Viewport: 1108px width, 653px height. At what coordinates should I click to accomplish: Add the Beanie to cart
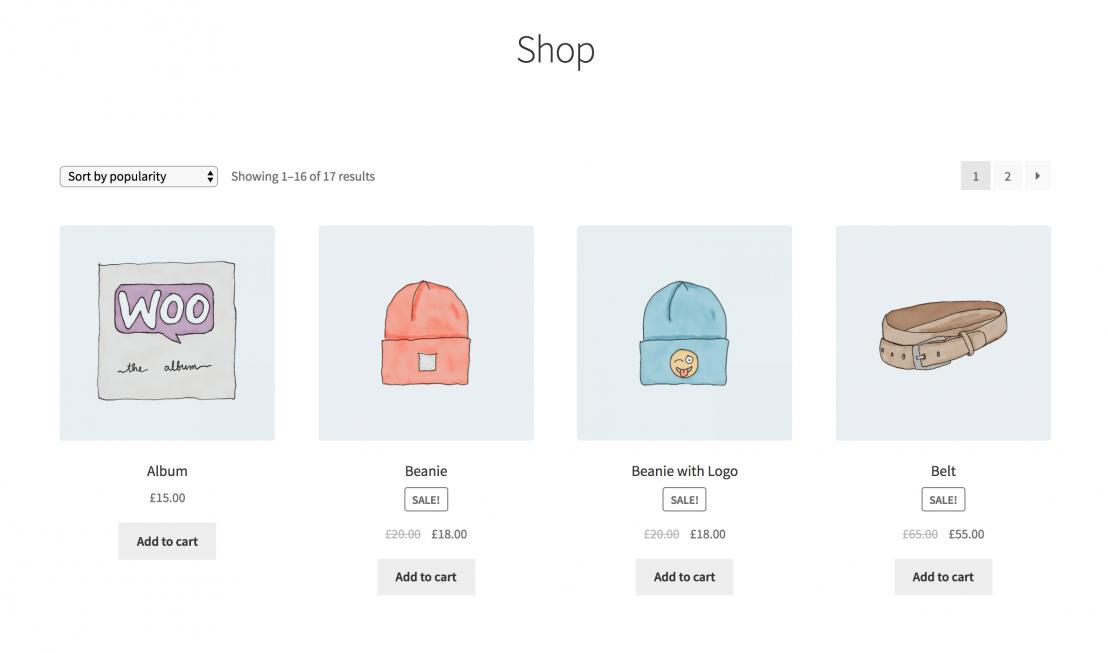pos(426,577)
